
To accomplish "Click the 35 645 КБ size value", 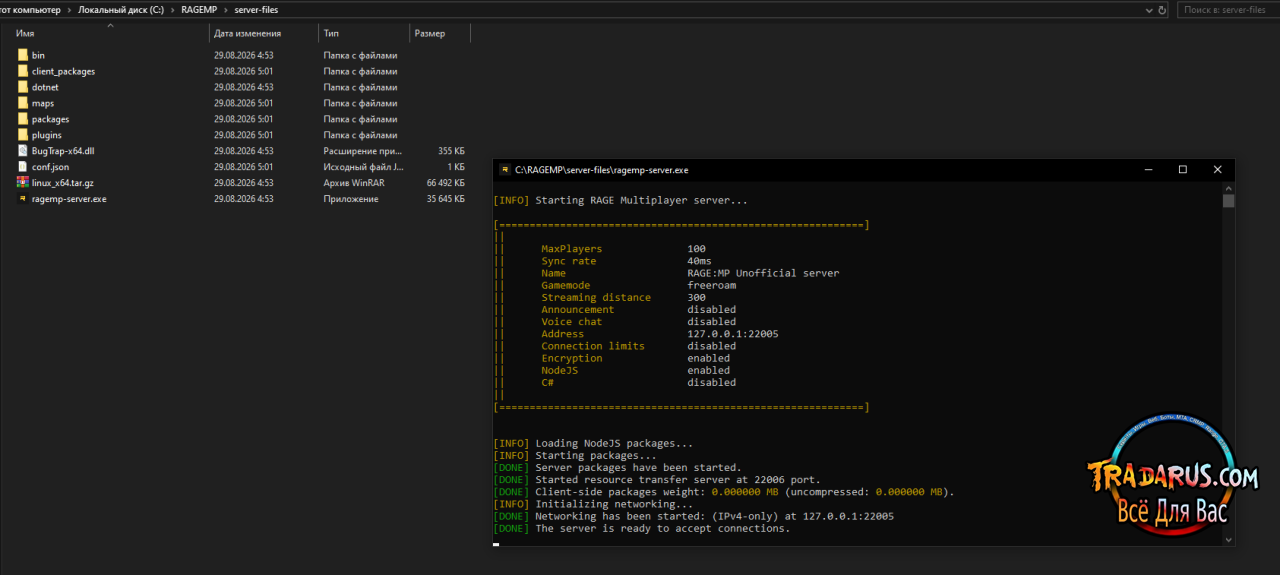I will [445, 199].
